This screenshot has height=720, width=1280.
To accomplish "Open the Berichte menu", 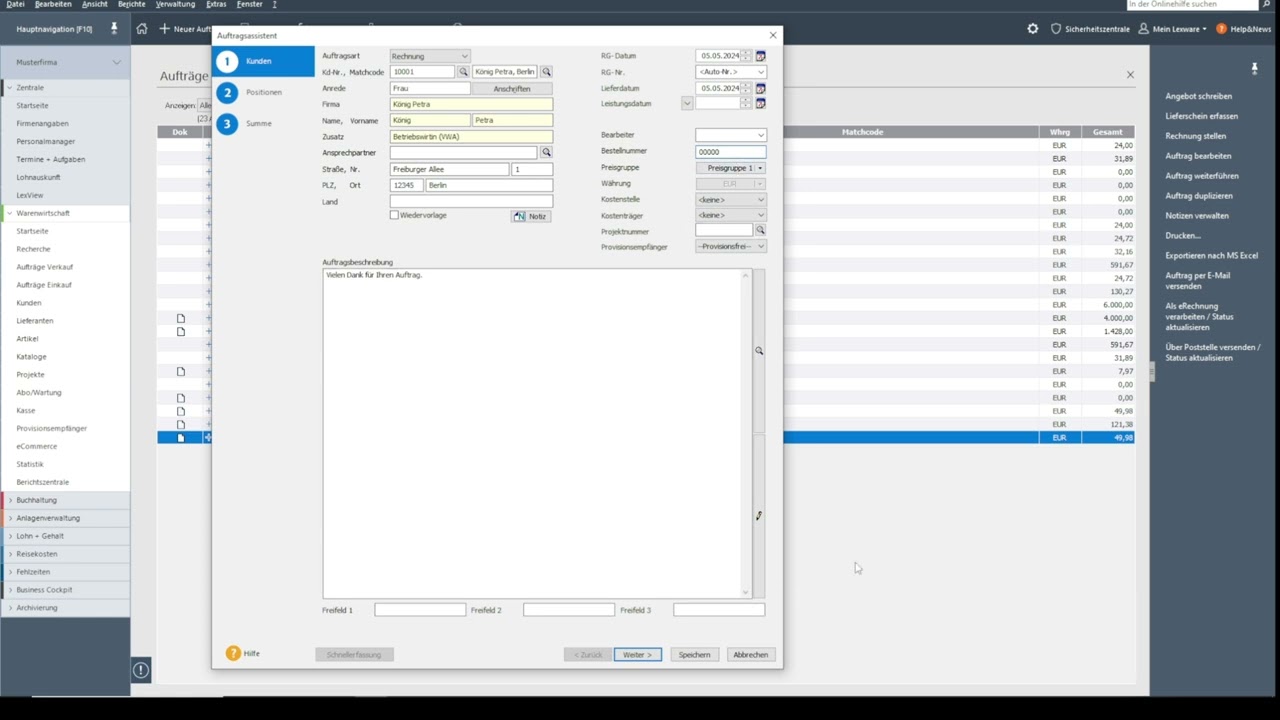I will pyautogui.click(x=132, y=4).
